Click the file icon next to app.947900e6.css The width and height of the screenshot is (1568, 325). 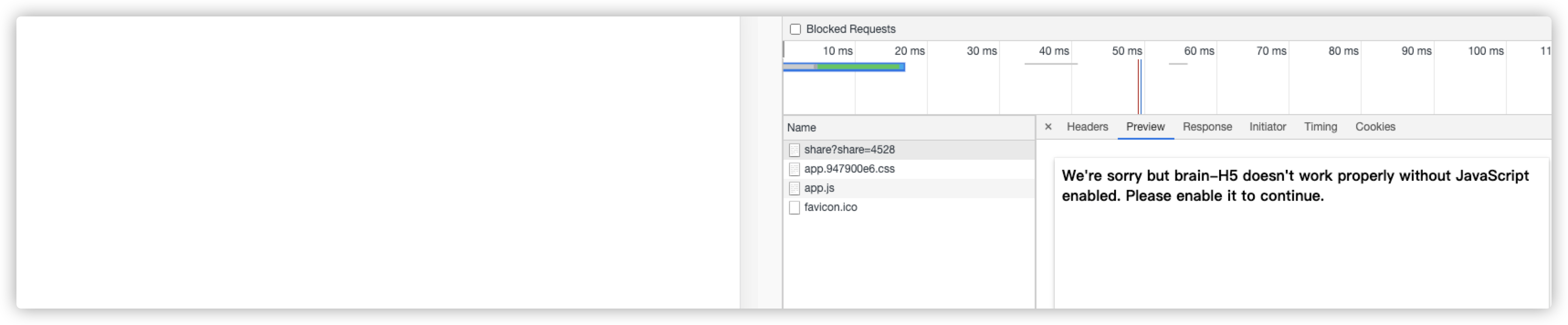(794, 169)
